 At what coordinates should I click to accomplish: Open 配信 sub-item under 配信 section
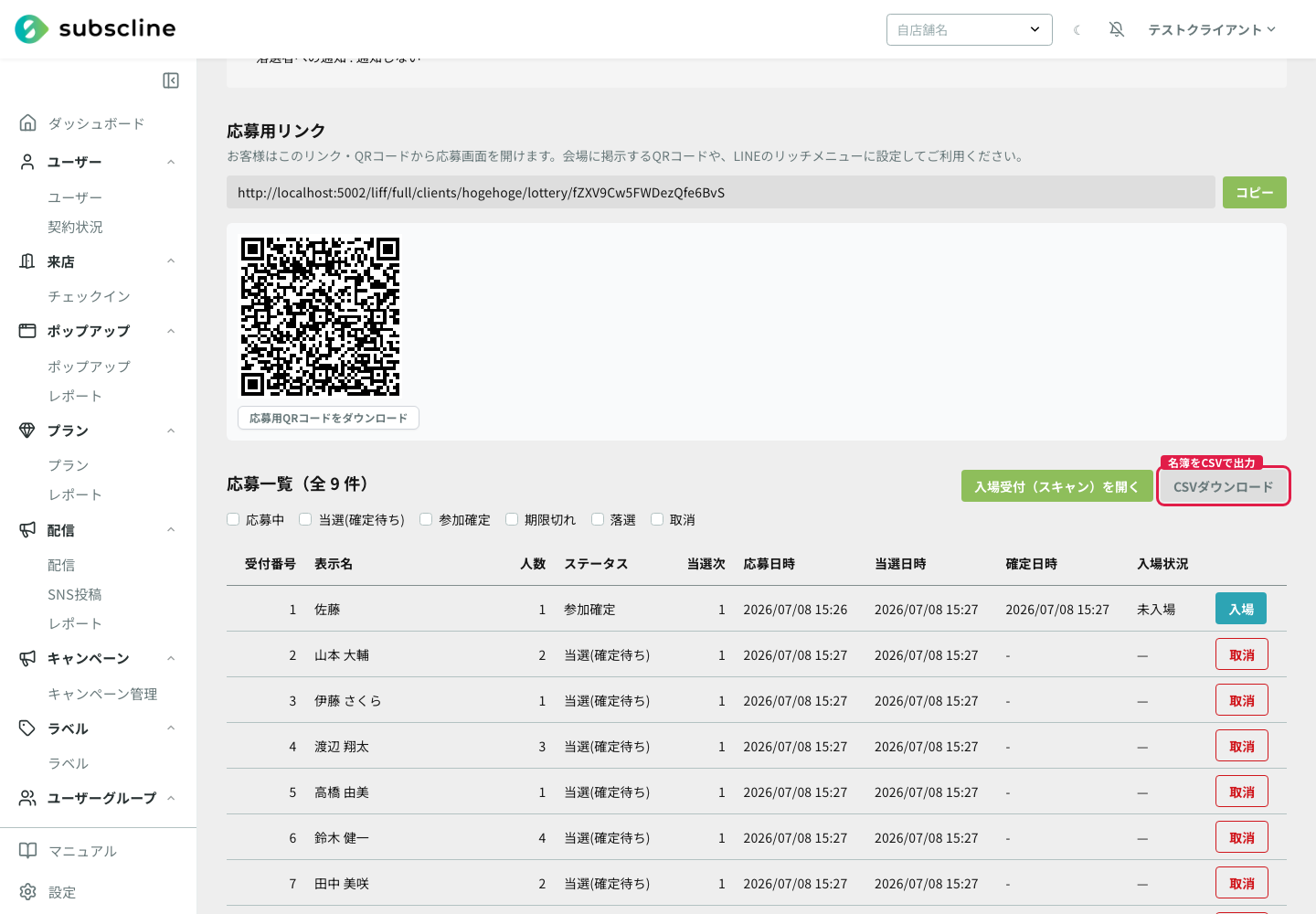[61, 565]
